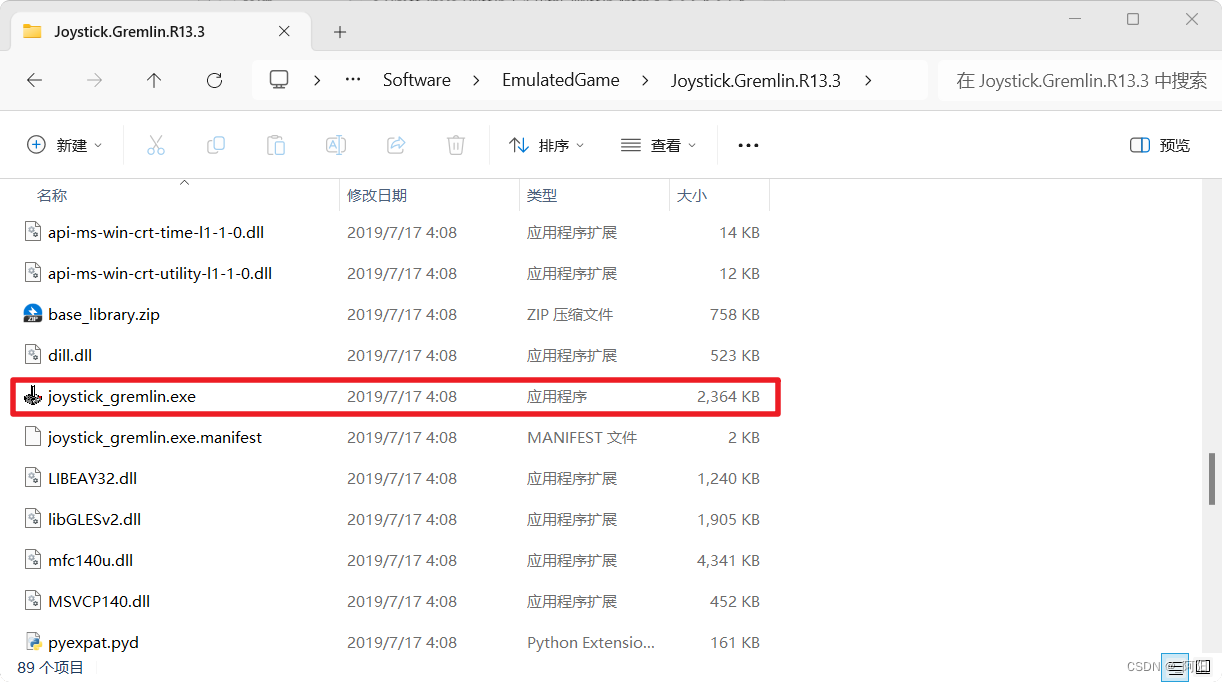1222x682 pixels.
Task: Click icon of joystick_gremlin.exe.manifest
Action: pyautogui.click(x=33, y=437)
